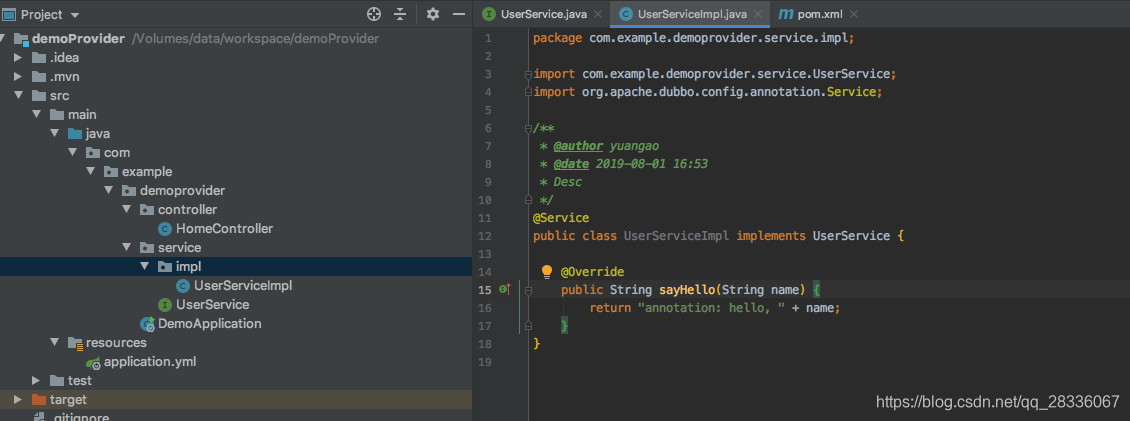Viewport: 1130px width, 421px height.
Task: Click the implements-method gutter icon on line 15
Action: coord(504,289)
